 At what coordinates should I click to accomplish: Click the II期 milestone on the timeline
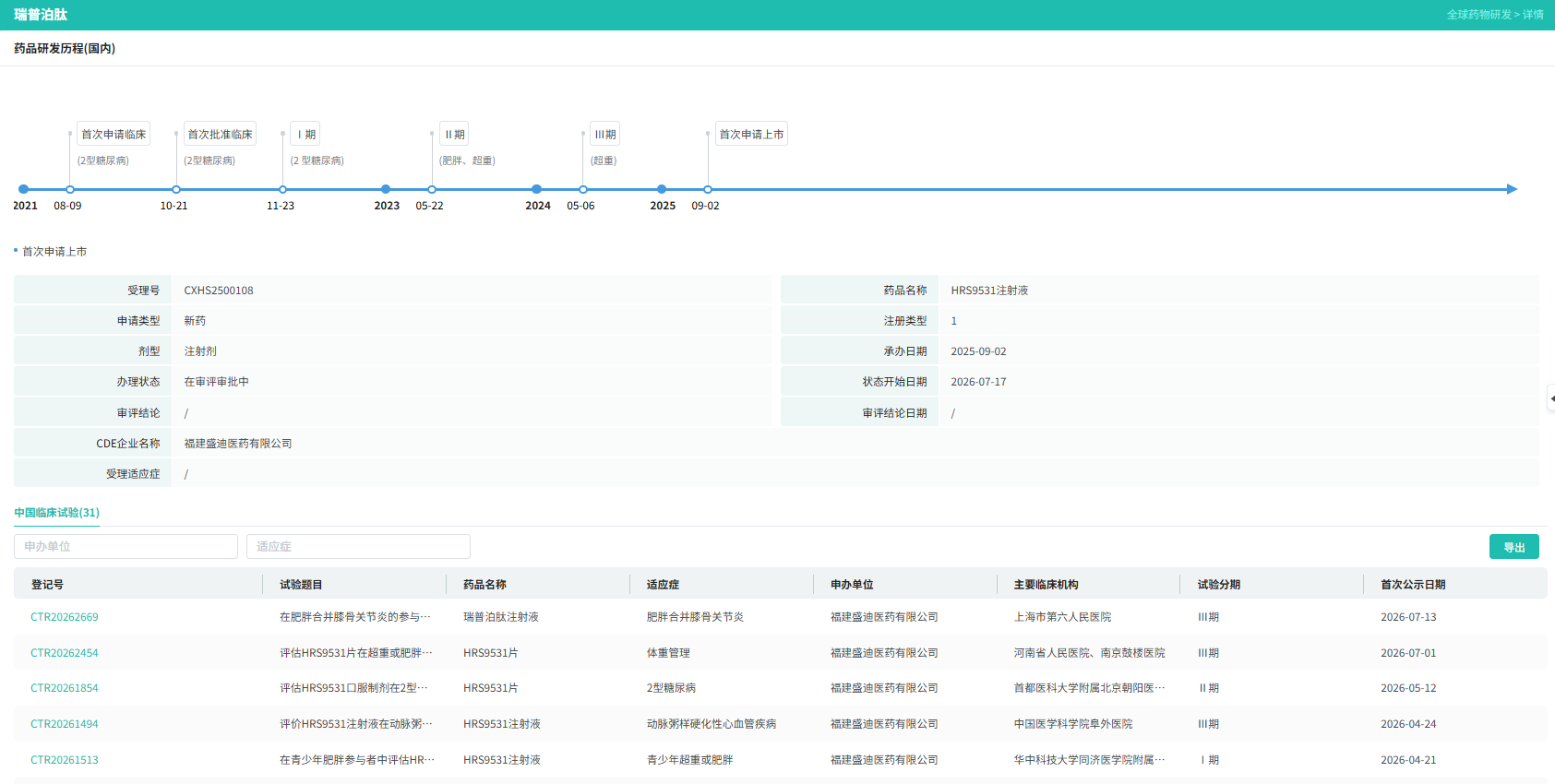[454, 135]
